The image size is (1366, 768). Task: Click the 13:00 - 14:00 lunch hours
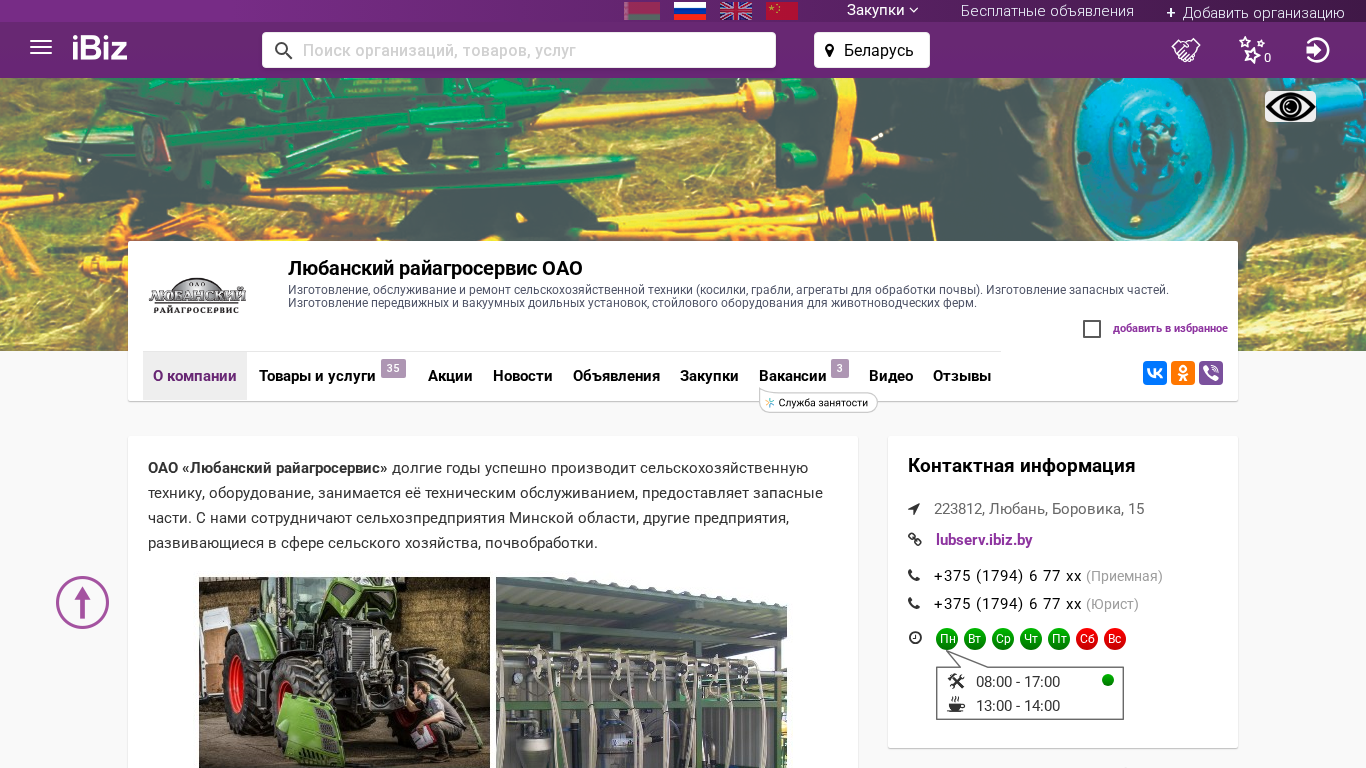pos(1018,706)
